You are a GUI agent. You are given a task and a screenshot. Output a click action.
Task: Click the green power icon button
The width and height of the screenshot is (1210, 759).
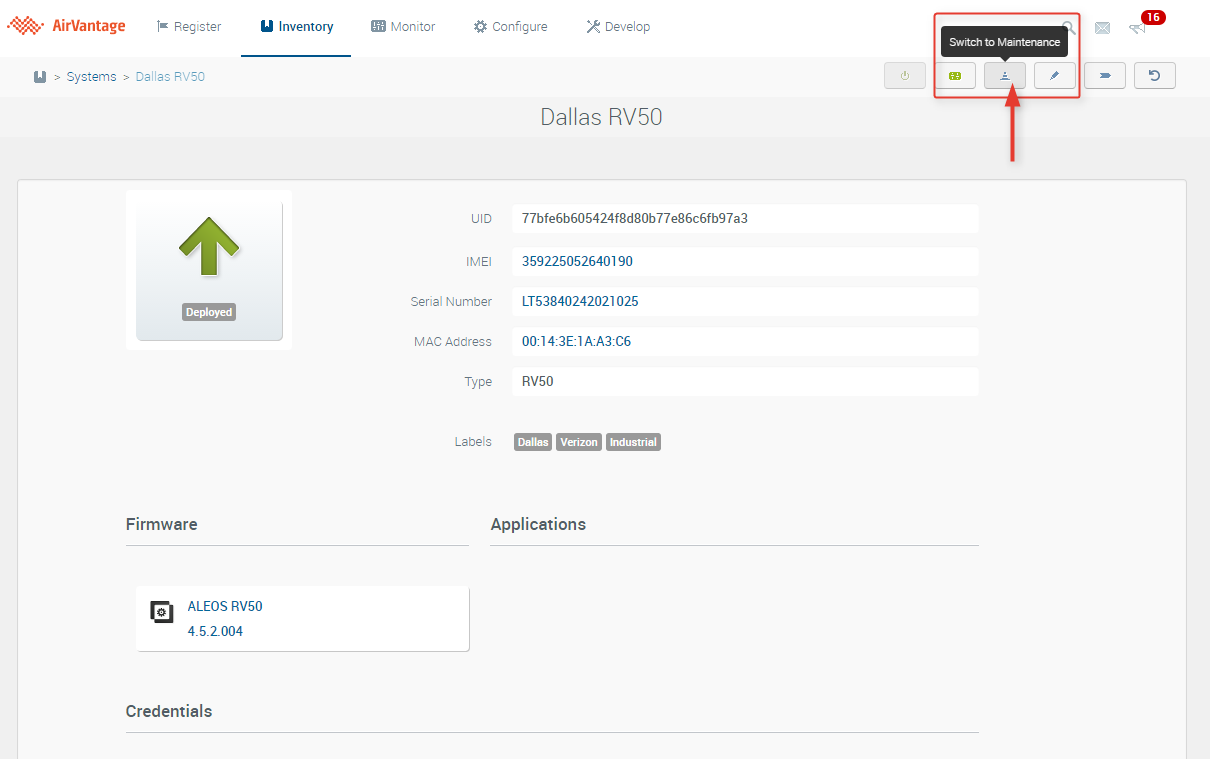tap(904, 76)
